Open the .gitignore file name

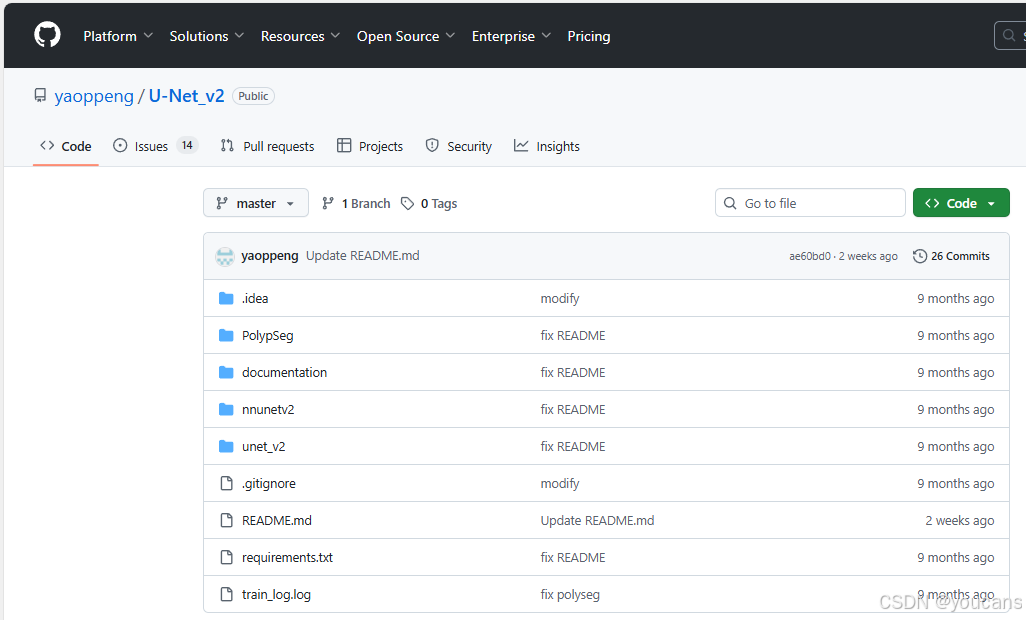point(269,483)
